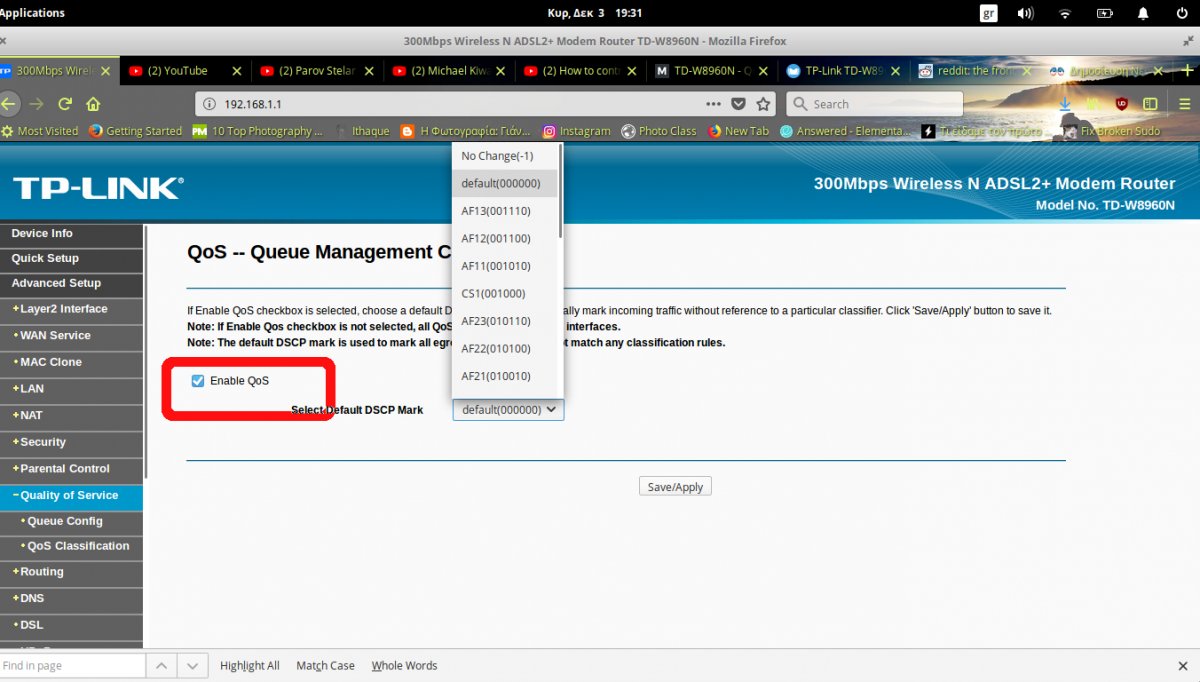1200x682 pixels.
Task: Click the Save/Apply button
Action: tap(675, 487)
